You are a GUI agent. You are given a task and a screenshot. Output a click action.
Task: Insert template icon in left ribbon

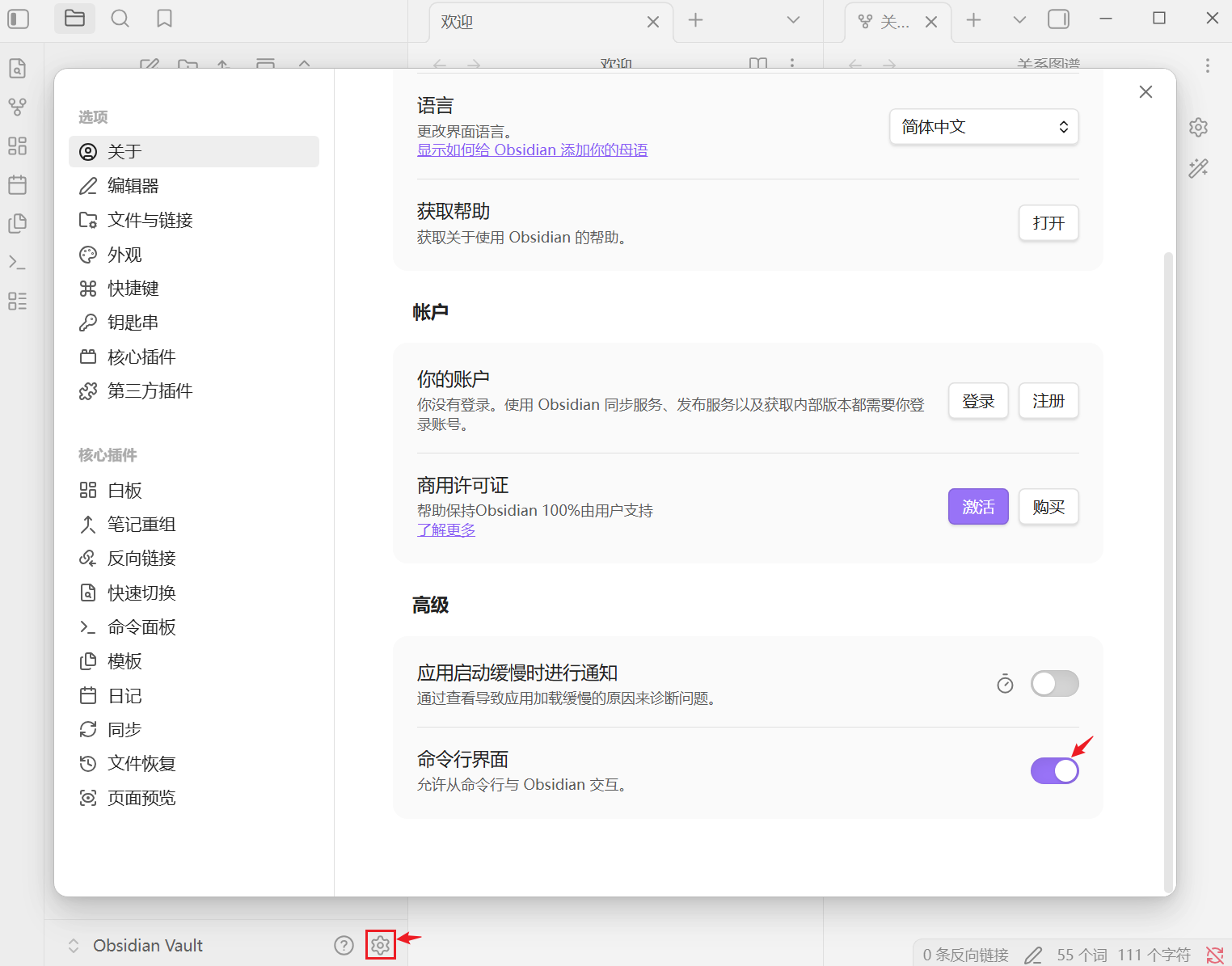[17, 223]
